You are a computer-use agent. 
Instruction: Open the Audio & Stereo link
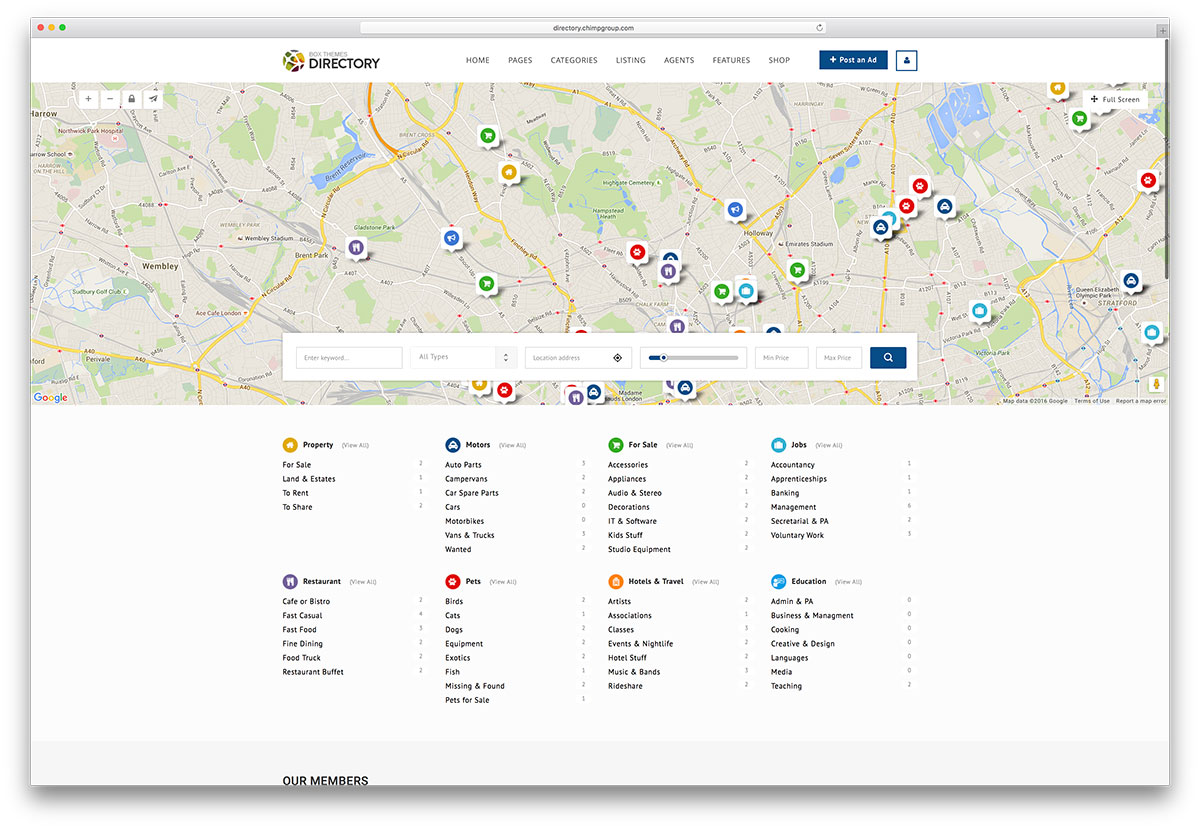click(635, 493)
